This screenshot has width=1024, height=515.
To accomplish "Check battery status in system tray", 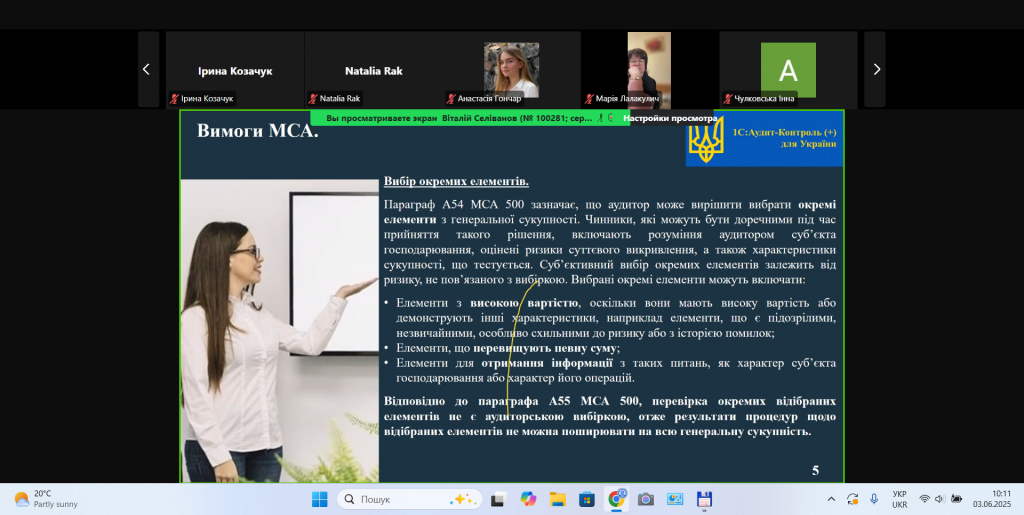I will click(x=956, y=499).
